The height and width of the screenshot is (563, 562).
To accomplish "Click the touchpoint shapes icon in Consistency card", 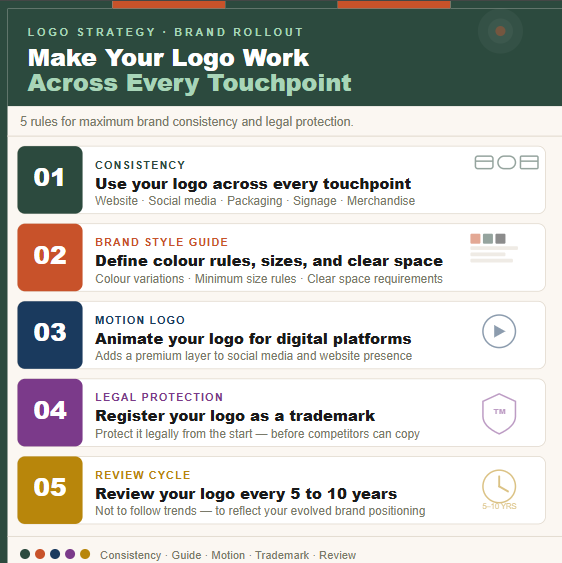I will tap(506, 162).
